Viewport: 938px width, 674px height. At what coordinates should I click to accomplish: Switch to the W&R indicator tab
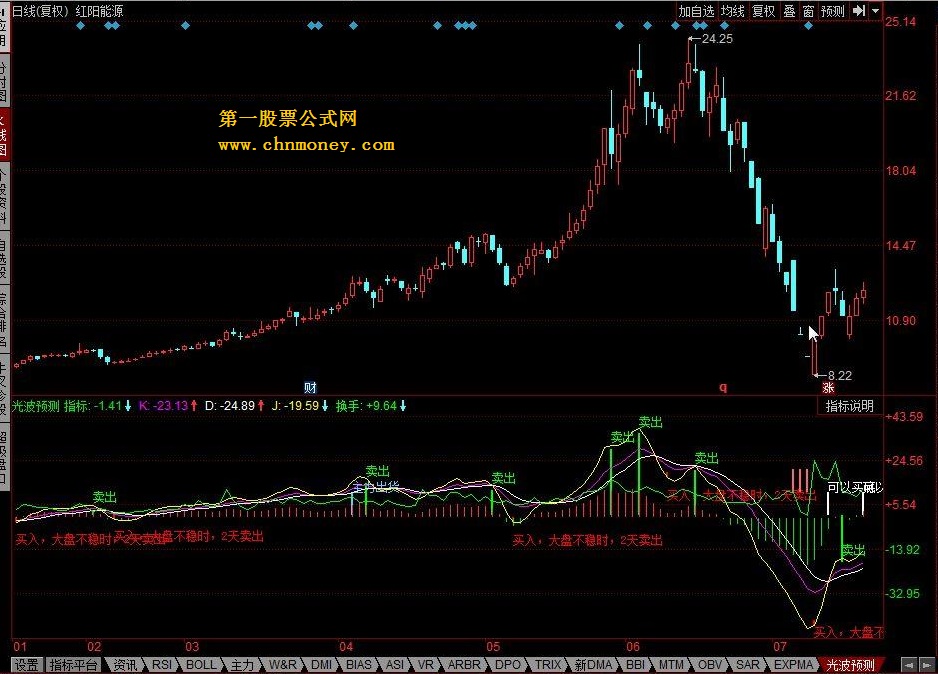(282, 665)
